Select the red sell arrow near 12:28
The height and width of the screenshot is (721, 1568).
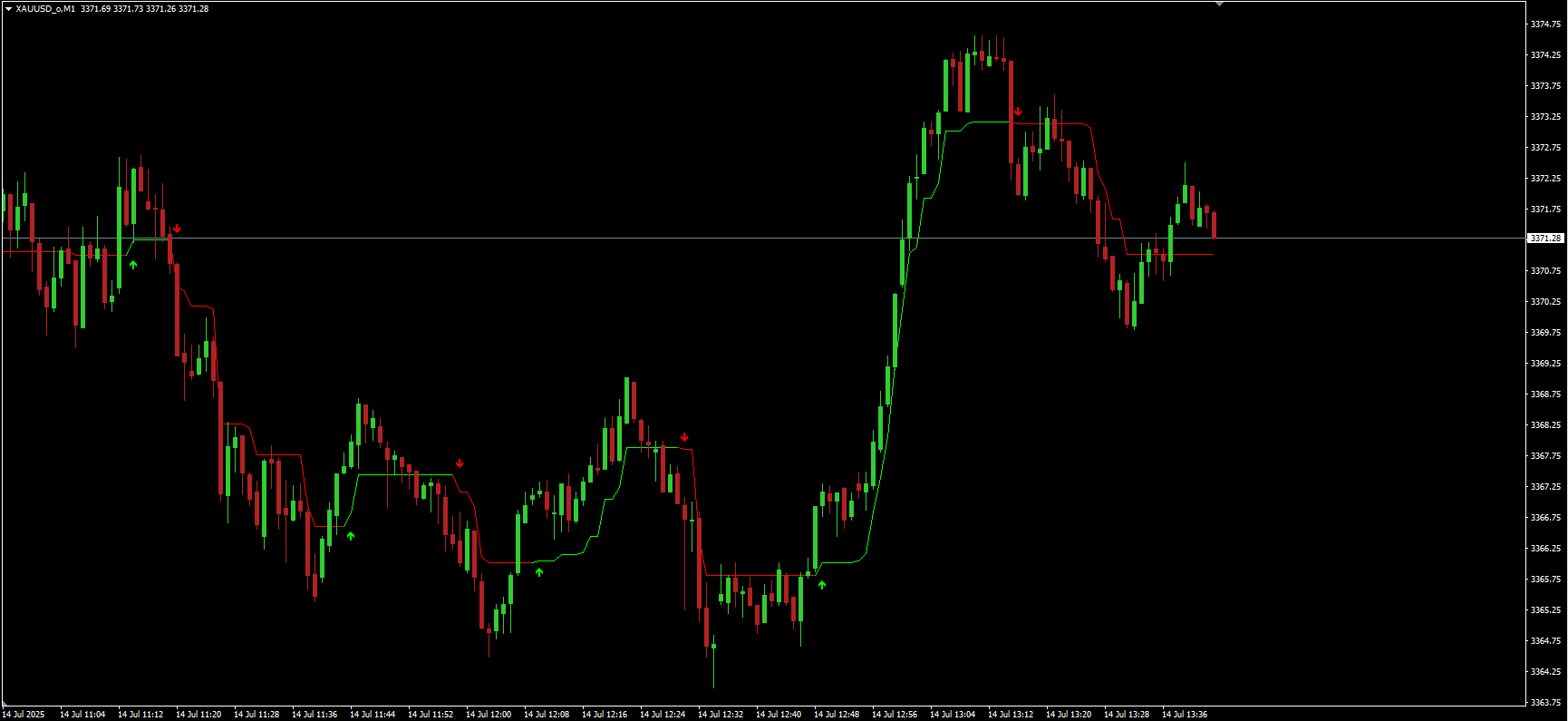point(684,437)
